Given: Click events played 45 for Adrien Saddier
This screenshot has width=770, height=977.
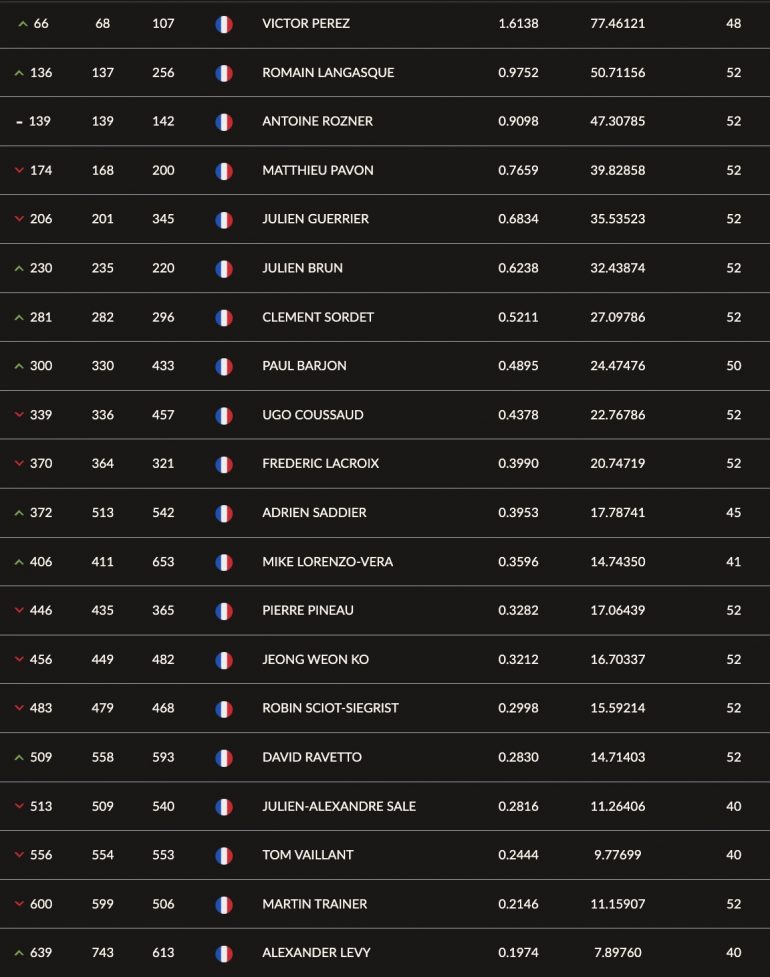Looking at the screenshot, I should 733,513.
